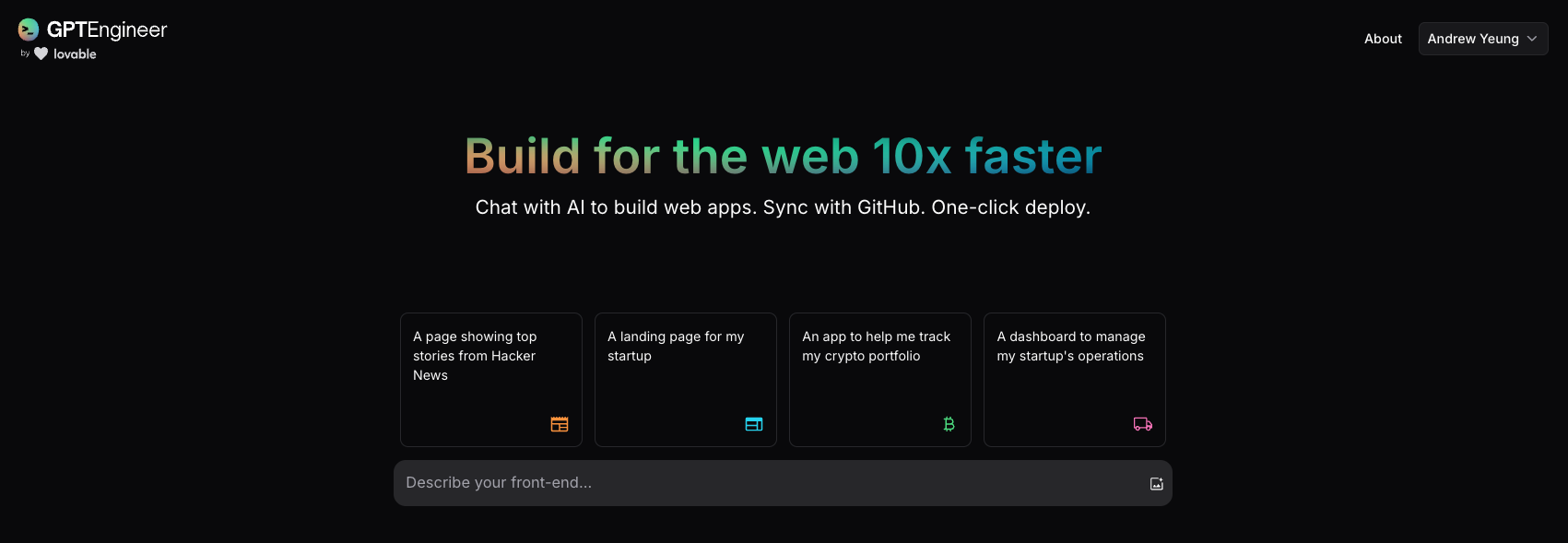Click the lovable heart icon
The image size is (1568, 543).
41,53
